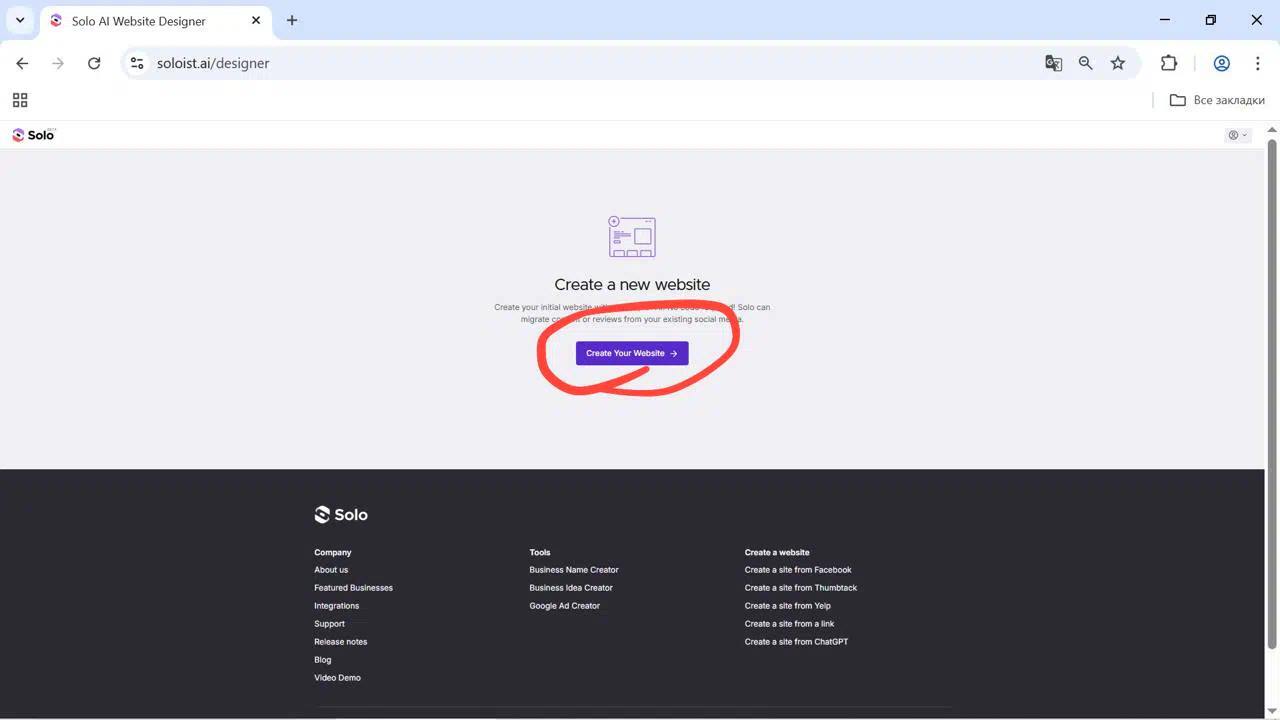Expand the tab search dropdown arrow

20,20
